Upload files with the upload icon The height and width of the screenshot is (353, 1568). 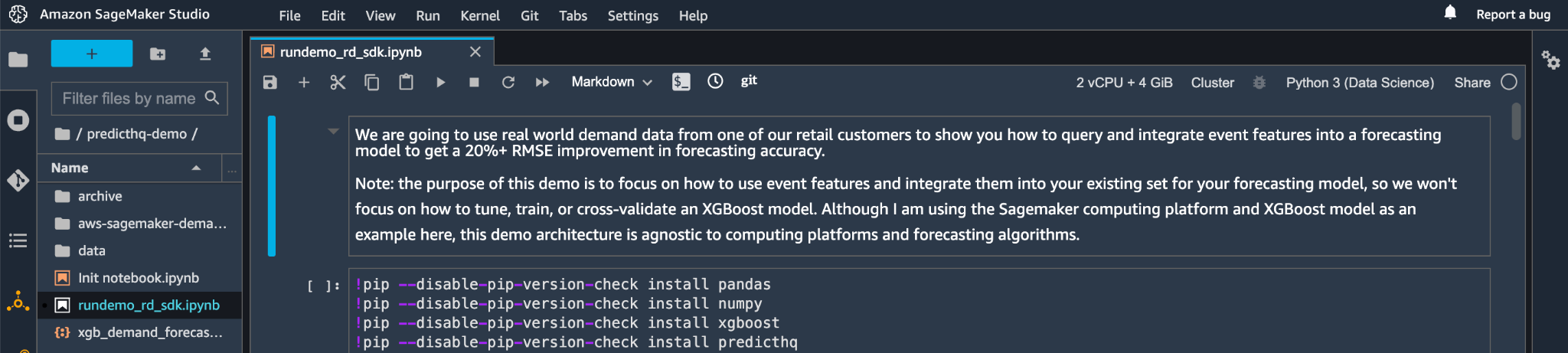coord(204,54)
